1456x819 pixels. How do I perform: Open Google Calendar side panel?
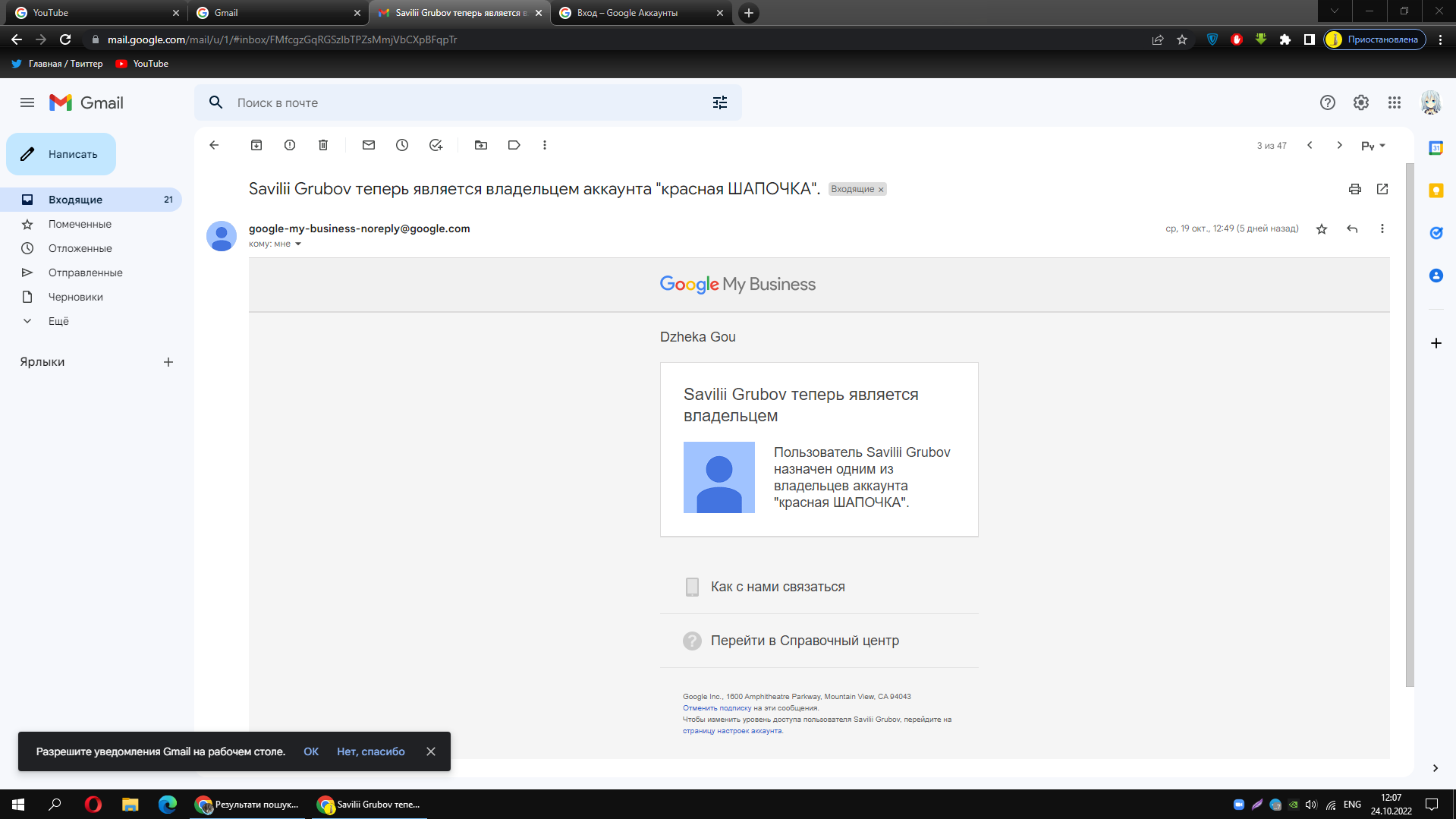[x=1436, y=148]
